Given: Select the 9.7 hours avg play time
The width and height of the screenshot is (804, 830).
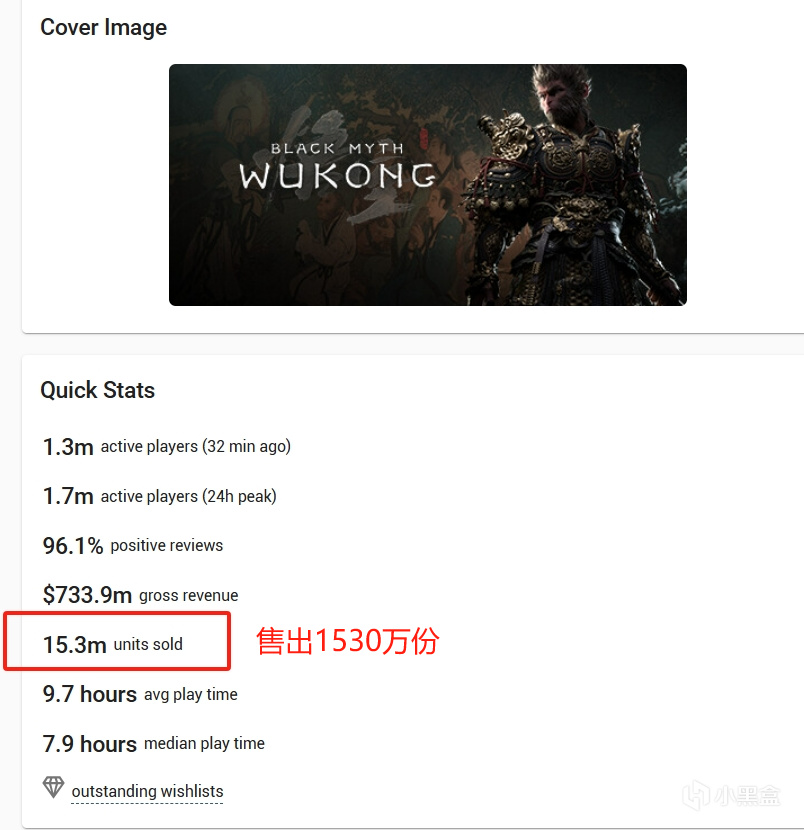Looking at the screenshot, I should (140, 694).
